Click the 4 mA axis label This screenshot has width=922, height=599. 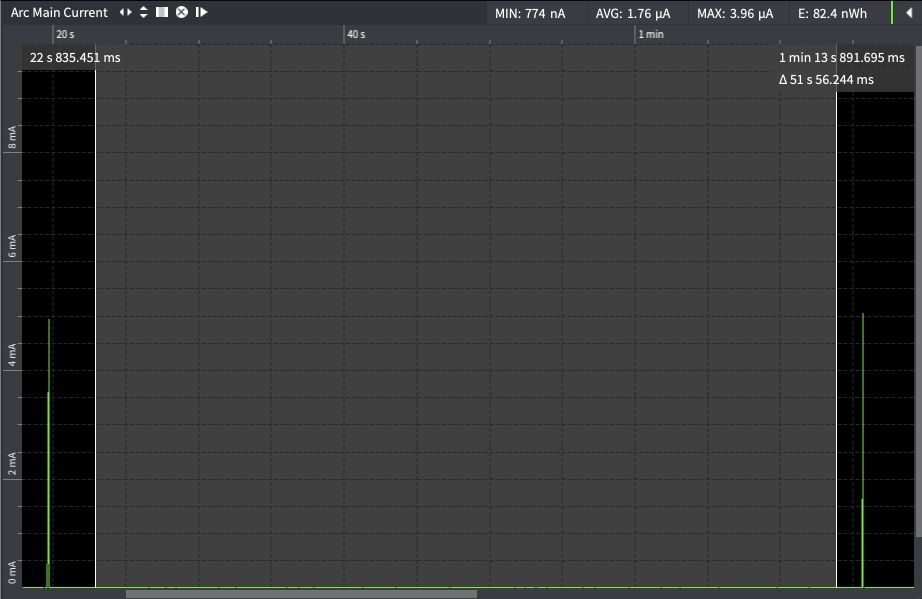(x=12, y=356)
